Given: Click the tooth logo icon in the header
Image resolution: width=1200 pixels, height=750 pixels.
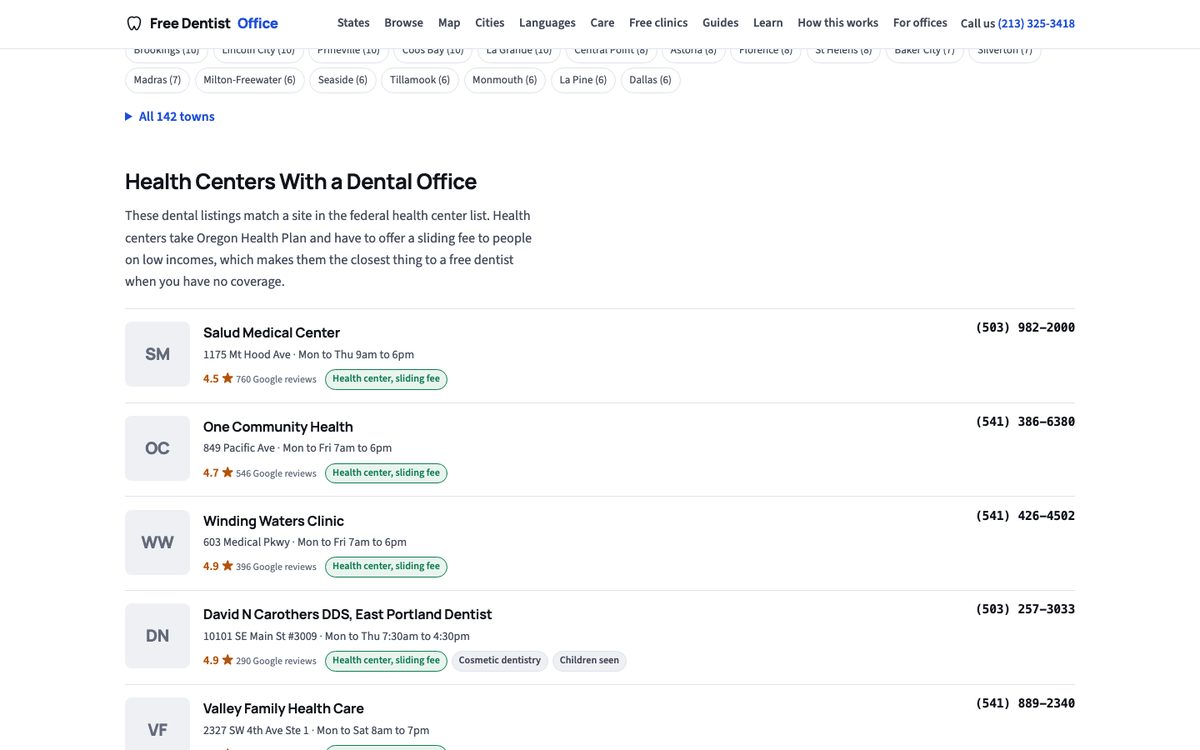Looking at the screenshot, I should [x=134, y=23].
